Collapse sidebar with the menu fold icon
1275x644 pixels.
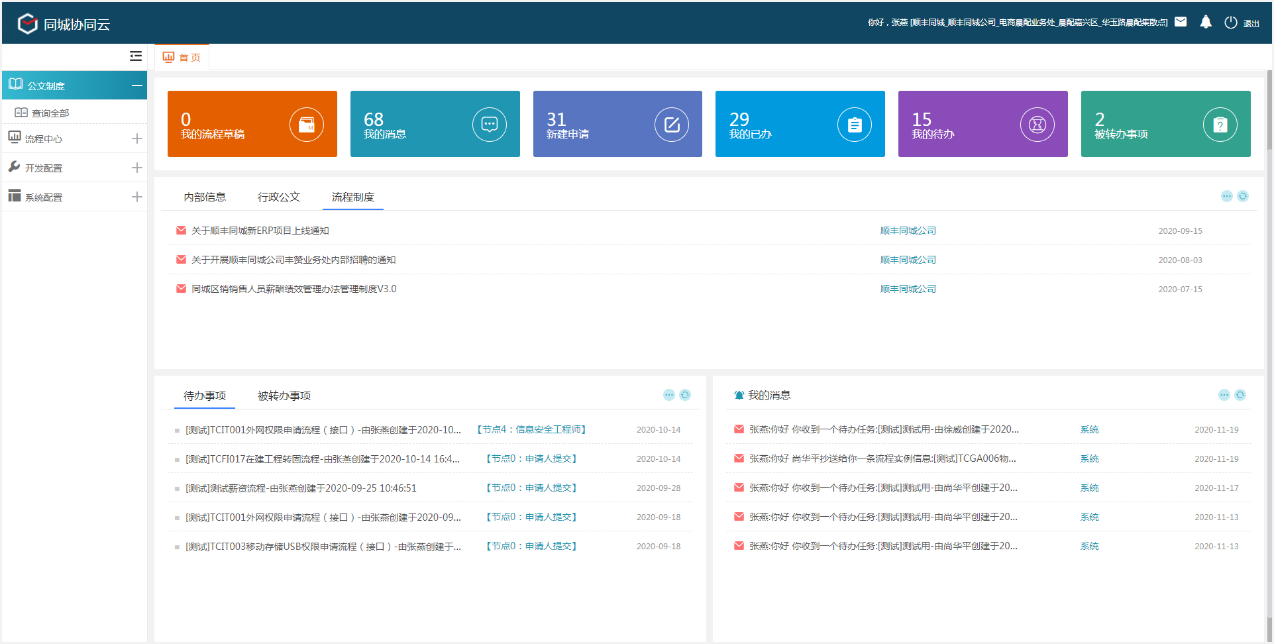point(136,57)
